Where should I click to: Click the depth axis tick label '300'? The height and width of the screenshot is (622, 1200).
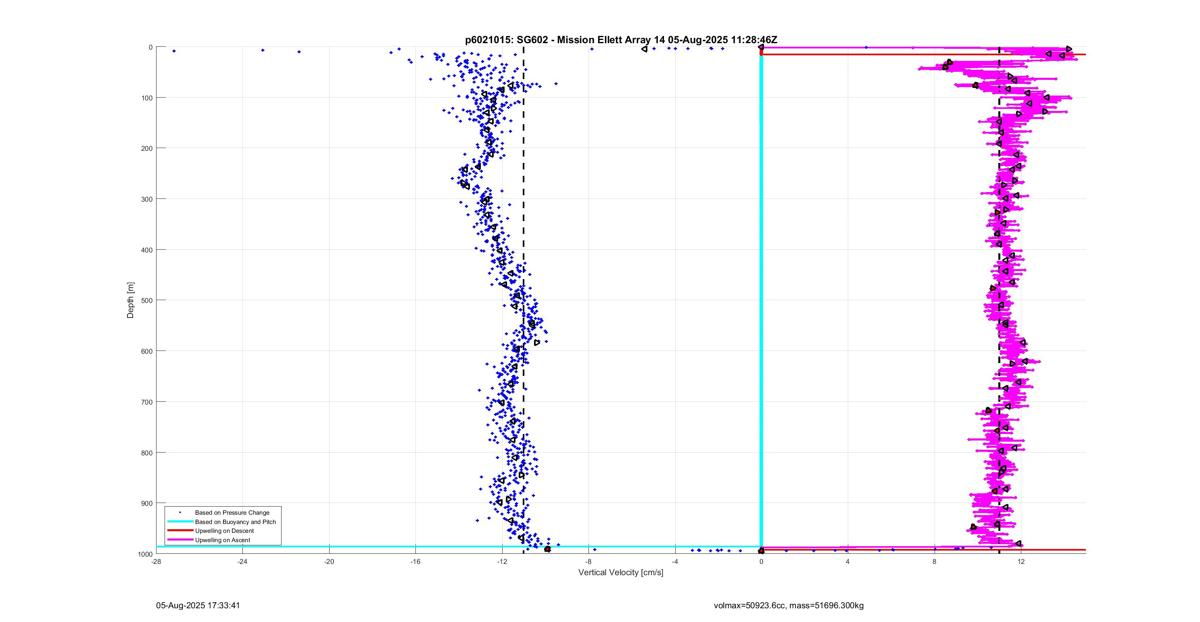pyautogui.click(x=146, y=199)
